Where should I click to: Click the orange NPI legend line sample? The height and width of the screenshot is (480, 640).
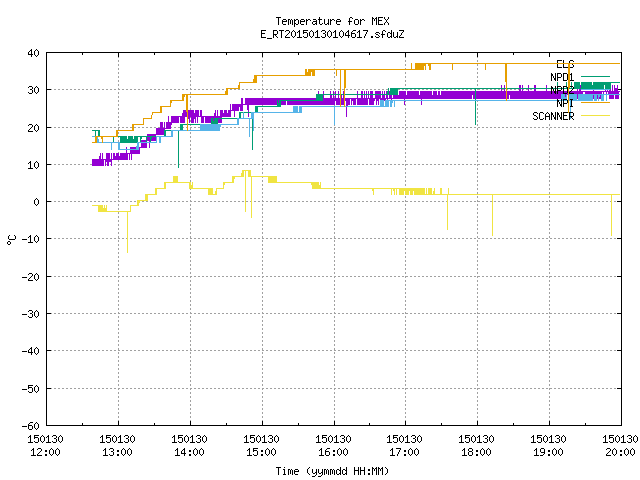pyautogui.click(x=595, y=102)
